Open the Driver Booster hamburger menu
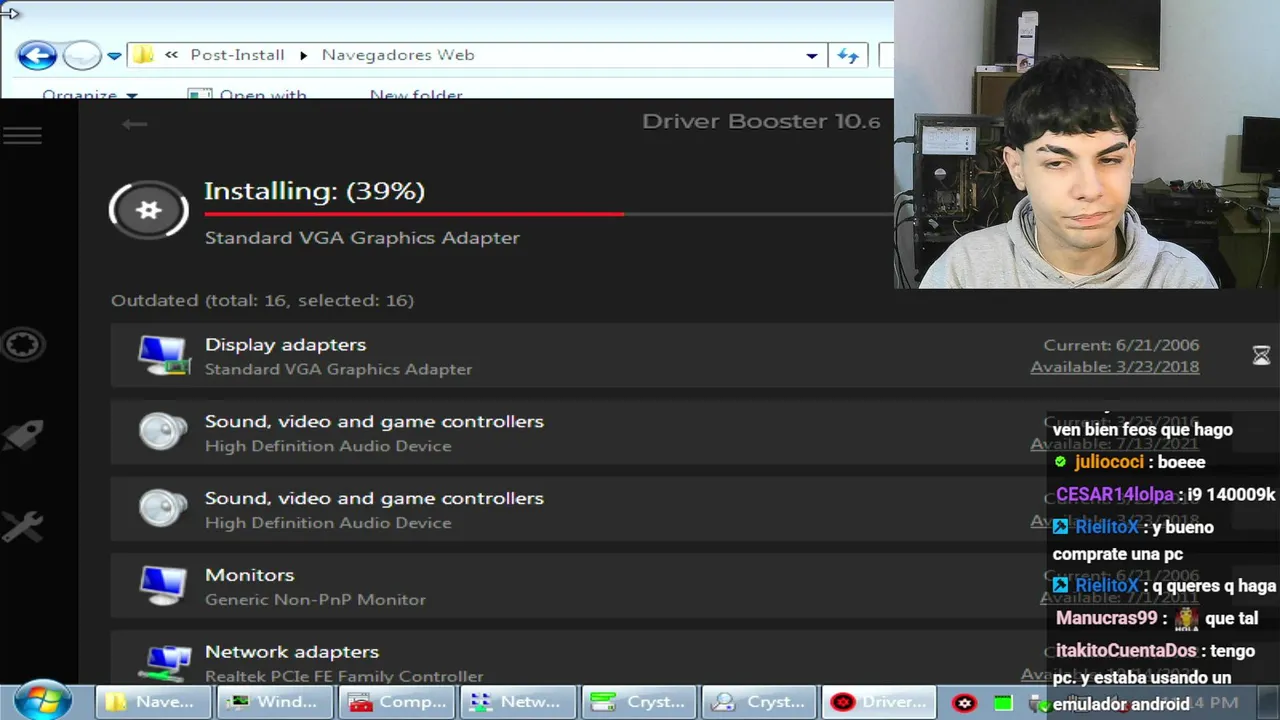Image resolution: width=1280 pixels, height=720 pixels. [22, 135]
